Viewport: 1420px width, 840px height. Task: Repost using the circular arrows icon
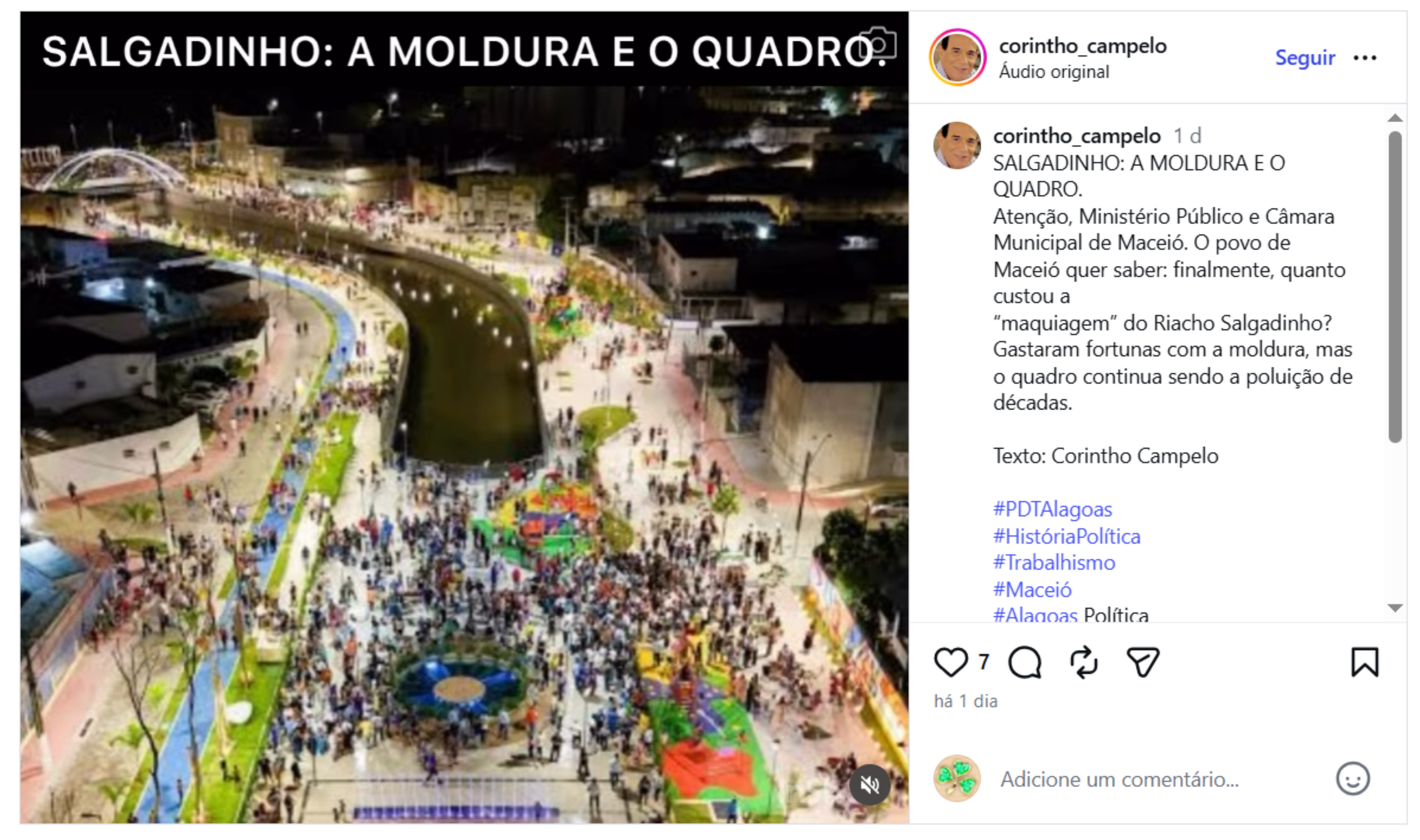click(1084, 662)
